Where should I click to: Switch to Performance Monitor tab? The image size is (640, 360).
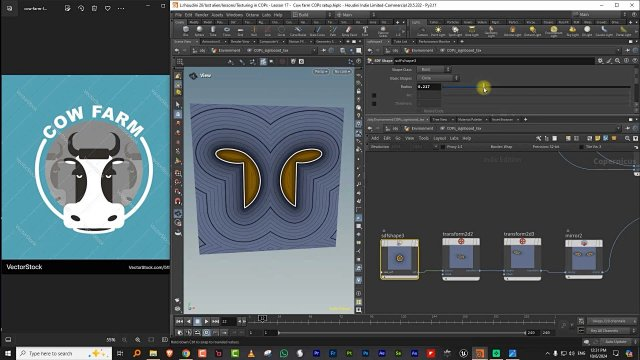click(434, 41)
